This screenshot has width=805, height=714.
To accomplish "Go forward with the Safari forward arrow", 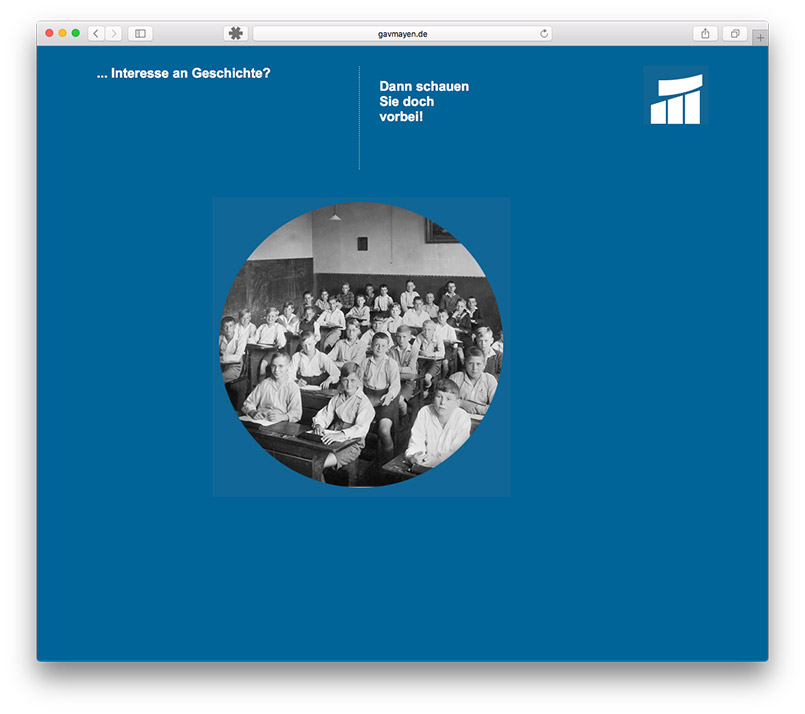I will pyautogui.click(x=114, y=33).
